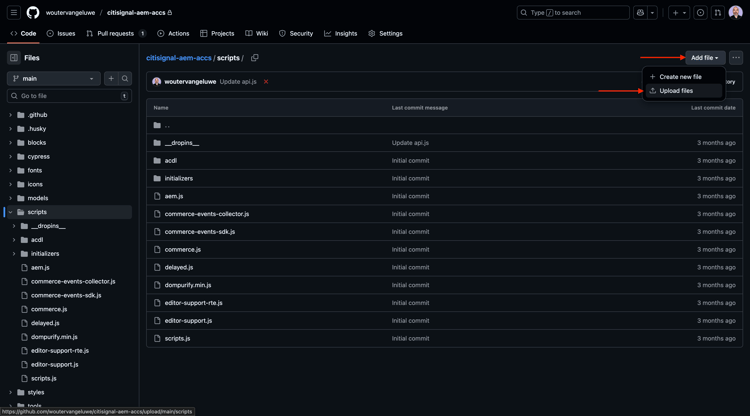Open more options three-dot menu

736,58
